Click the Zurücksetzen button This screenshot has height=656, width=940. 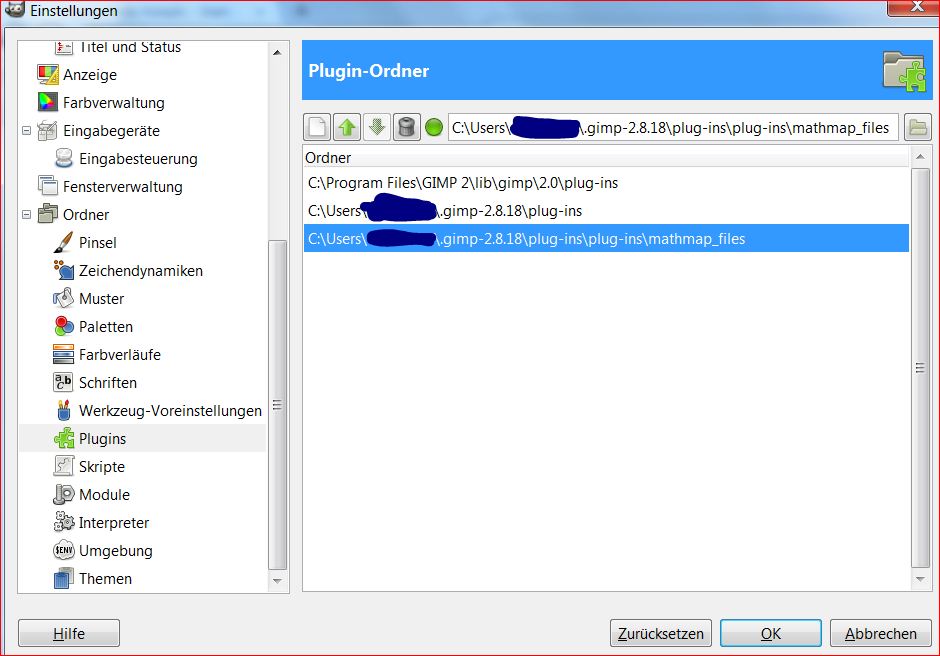point(661,633)
